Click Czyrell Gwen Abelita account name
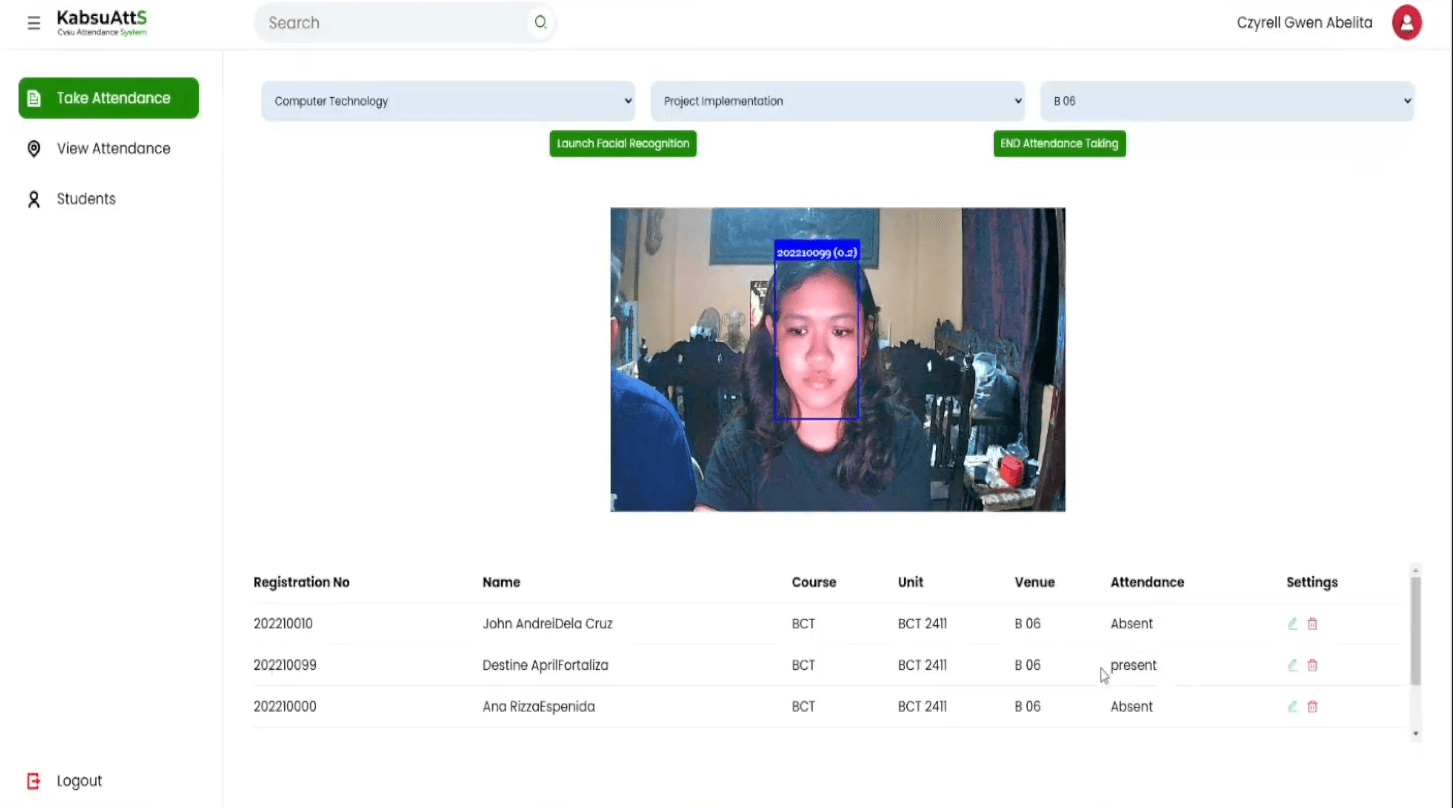 coord(1303,21)
